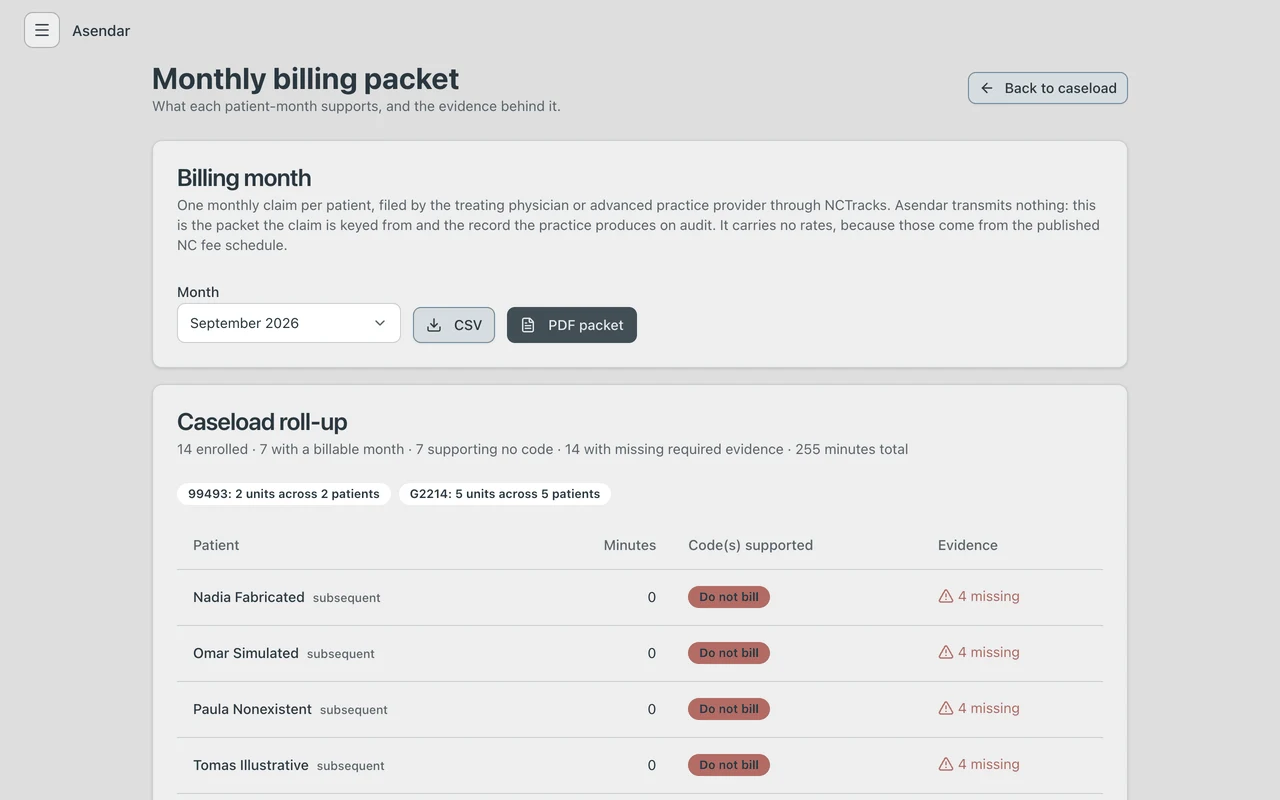Click the Patient column header
Viewport: 1280px width, 800px height.
[x=216, y=545]
